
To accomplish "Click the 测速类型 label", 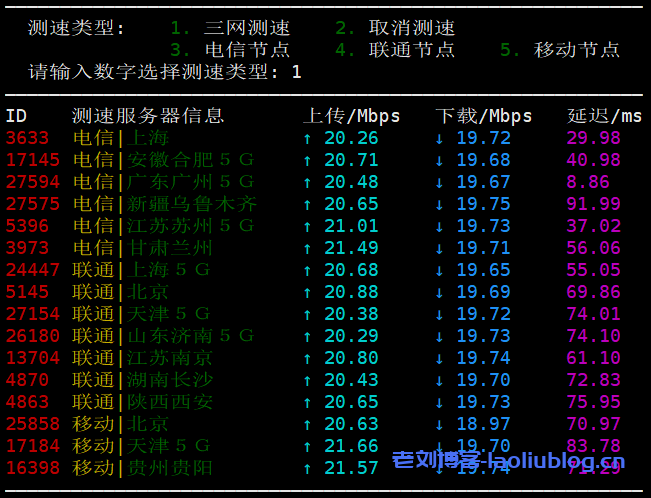I will pos(76,28).
